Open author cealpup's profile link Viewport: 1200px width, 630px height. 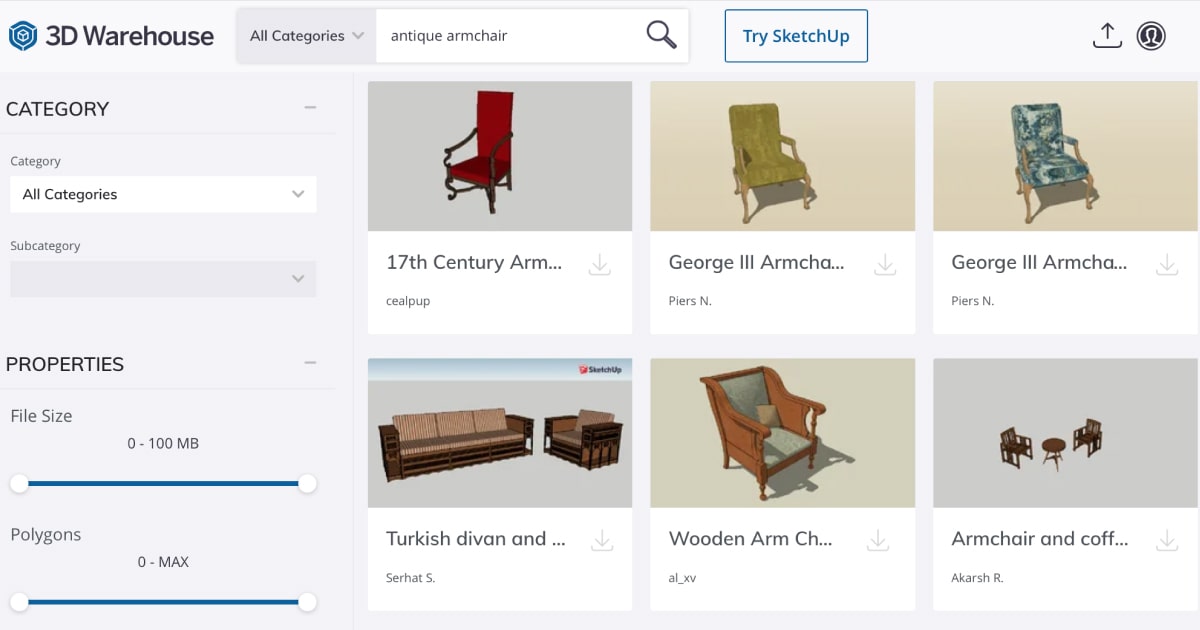(408, 301)
